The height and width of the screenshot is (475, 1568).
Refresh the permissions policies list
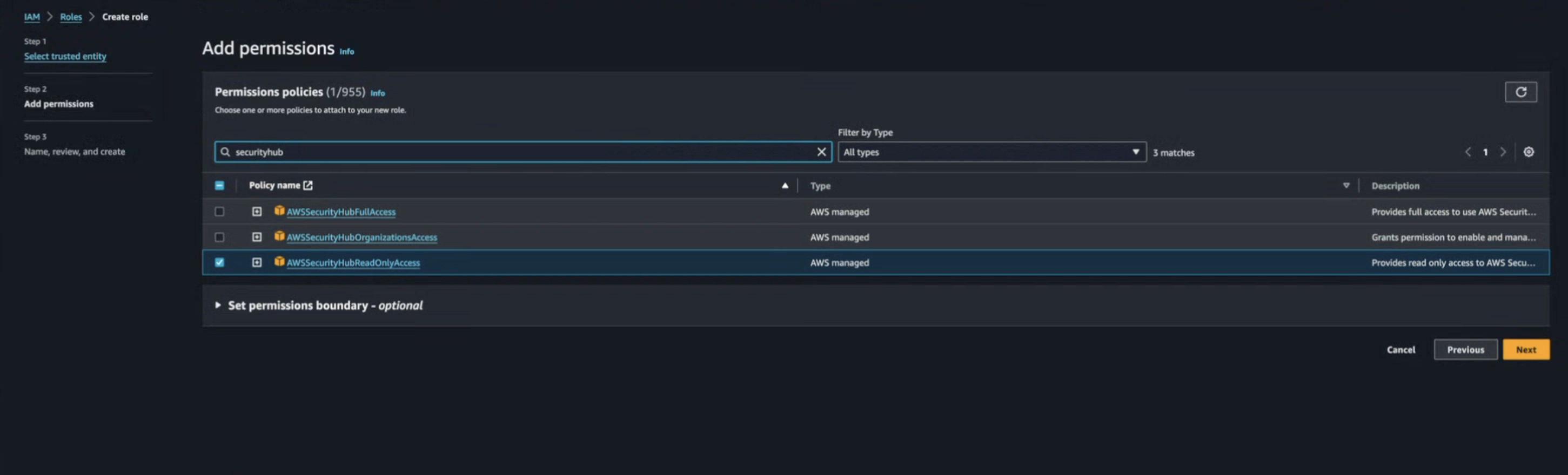point(1520,92)
